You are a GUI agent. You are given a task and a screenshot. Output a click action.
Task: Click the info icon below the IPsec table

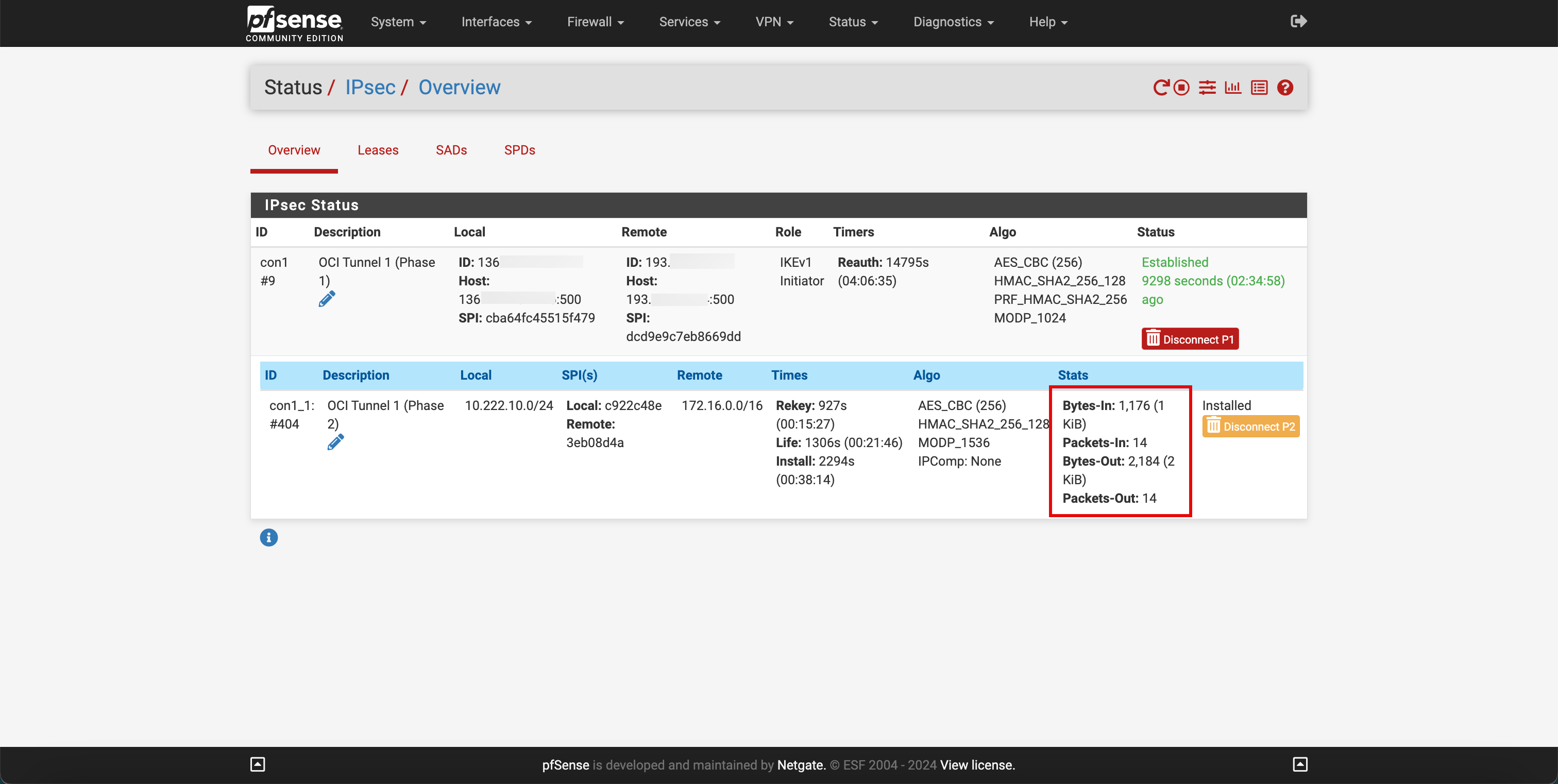coord(269,537)
